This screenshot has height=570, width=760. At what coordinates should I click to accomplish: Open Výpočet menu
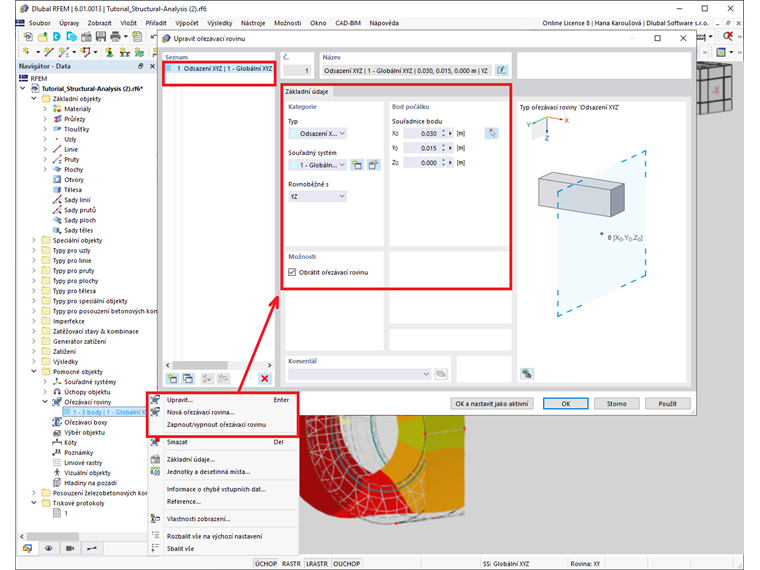point(187,23)
